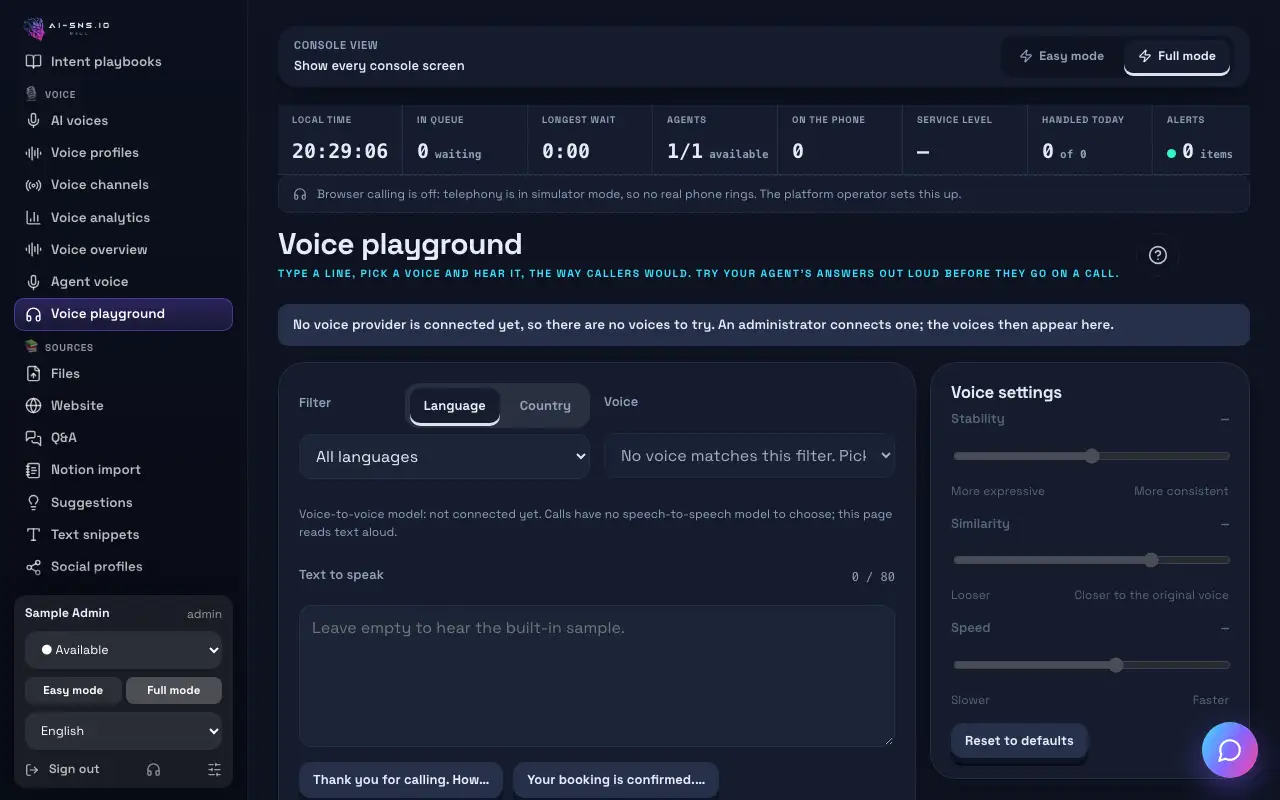Open the sliders settings icon near Sign out

point(214,770)
